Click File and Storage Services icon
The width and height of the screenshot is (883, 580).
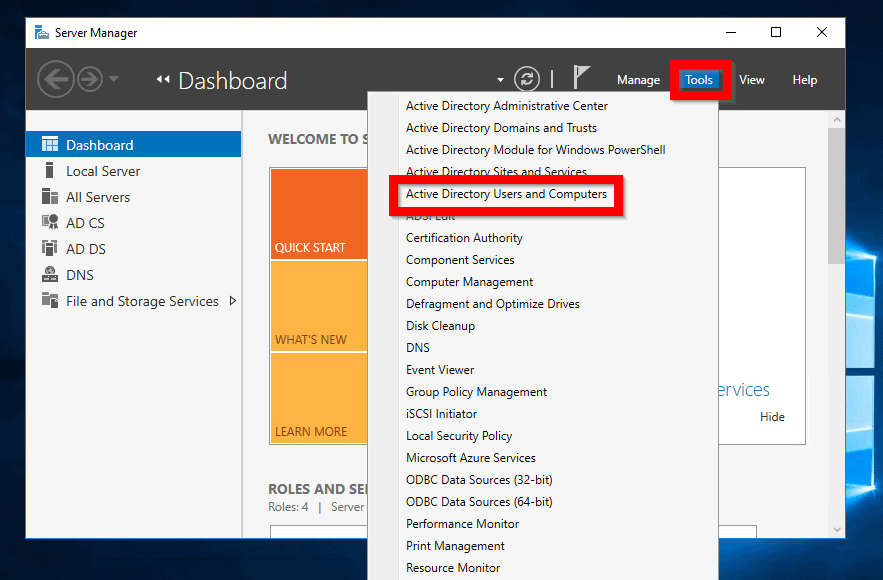pos(50,300)
